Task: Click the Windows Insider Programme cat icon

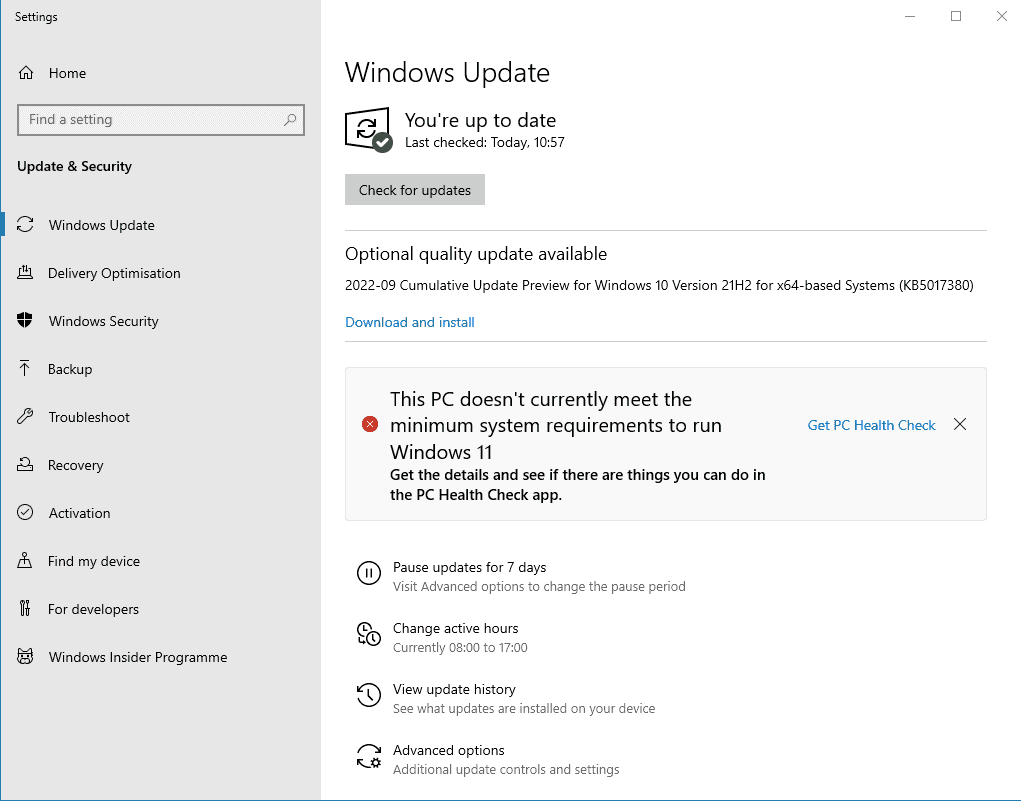Action: (25, 656)
